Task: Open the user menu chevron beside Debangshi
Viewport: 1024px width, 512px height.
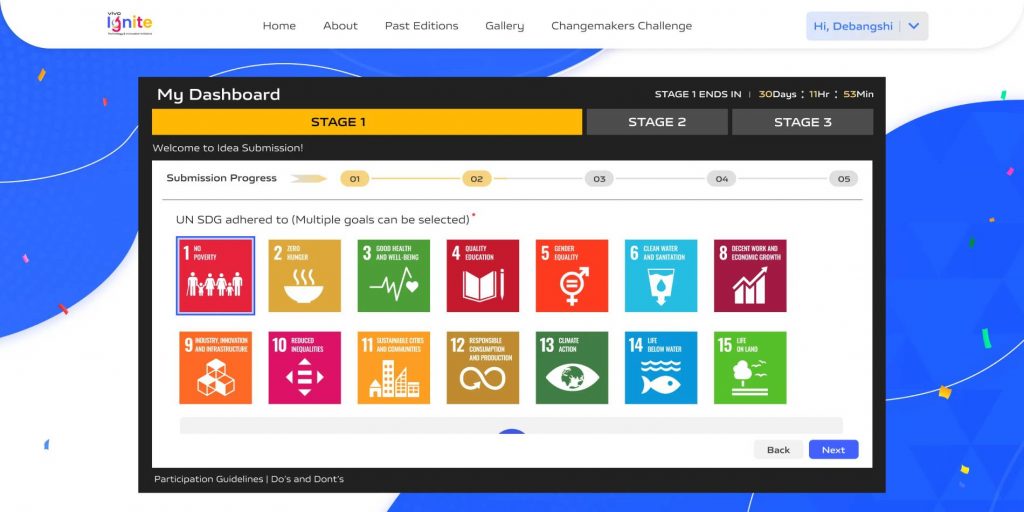Action: [914, 26]
